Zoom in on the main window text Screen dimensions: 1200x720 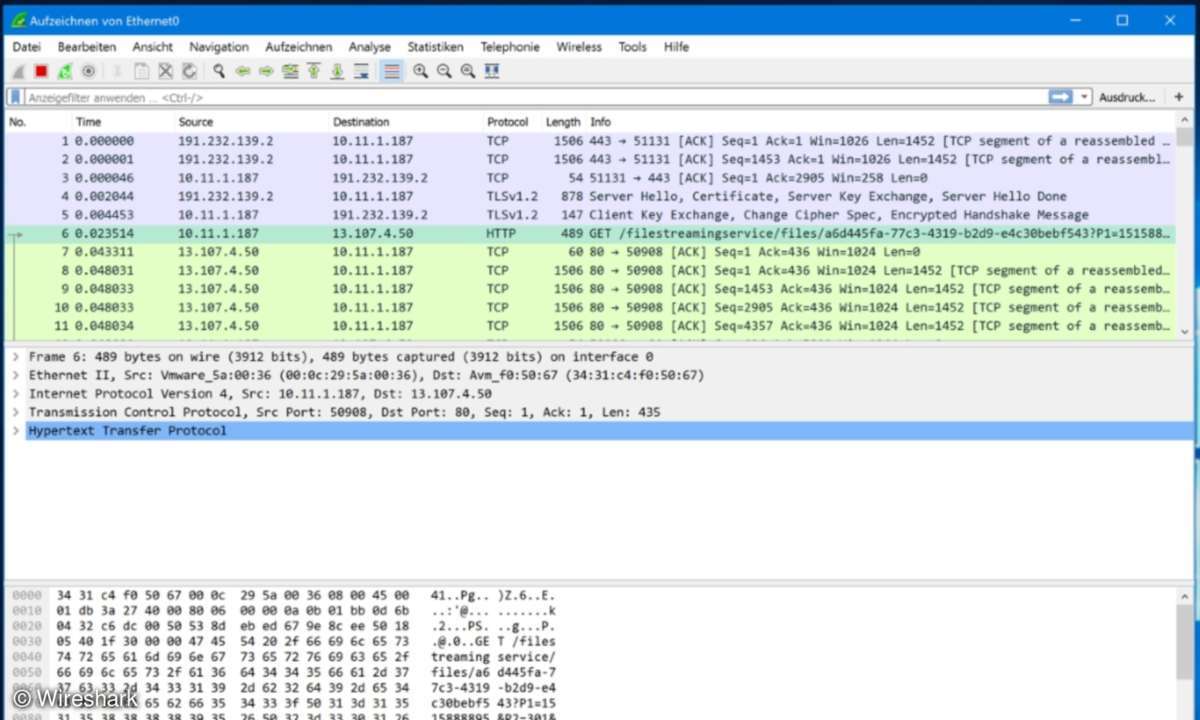tap(420, 71)
